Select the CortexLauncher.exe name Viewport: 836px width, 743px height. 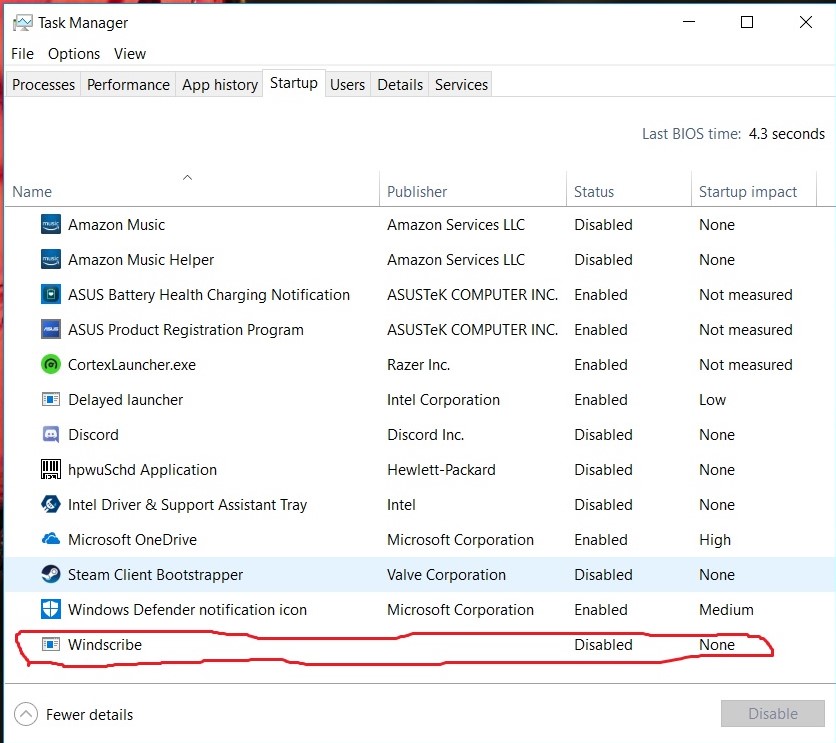(132, 365)
